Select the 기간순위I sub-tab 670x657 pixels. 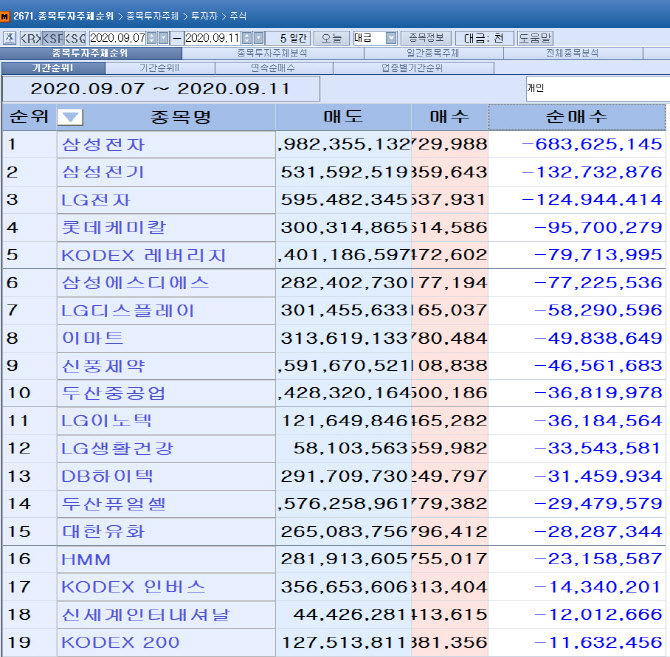[x=53, y=68]
